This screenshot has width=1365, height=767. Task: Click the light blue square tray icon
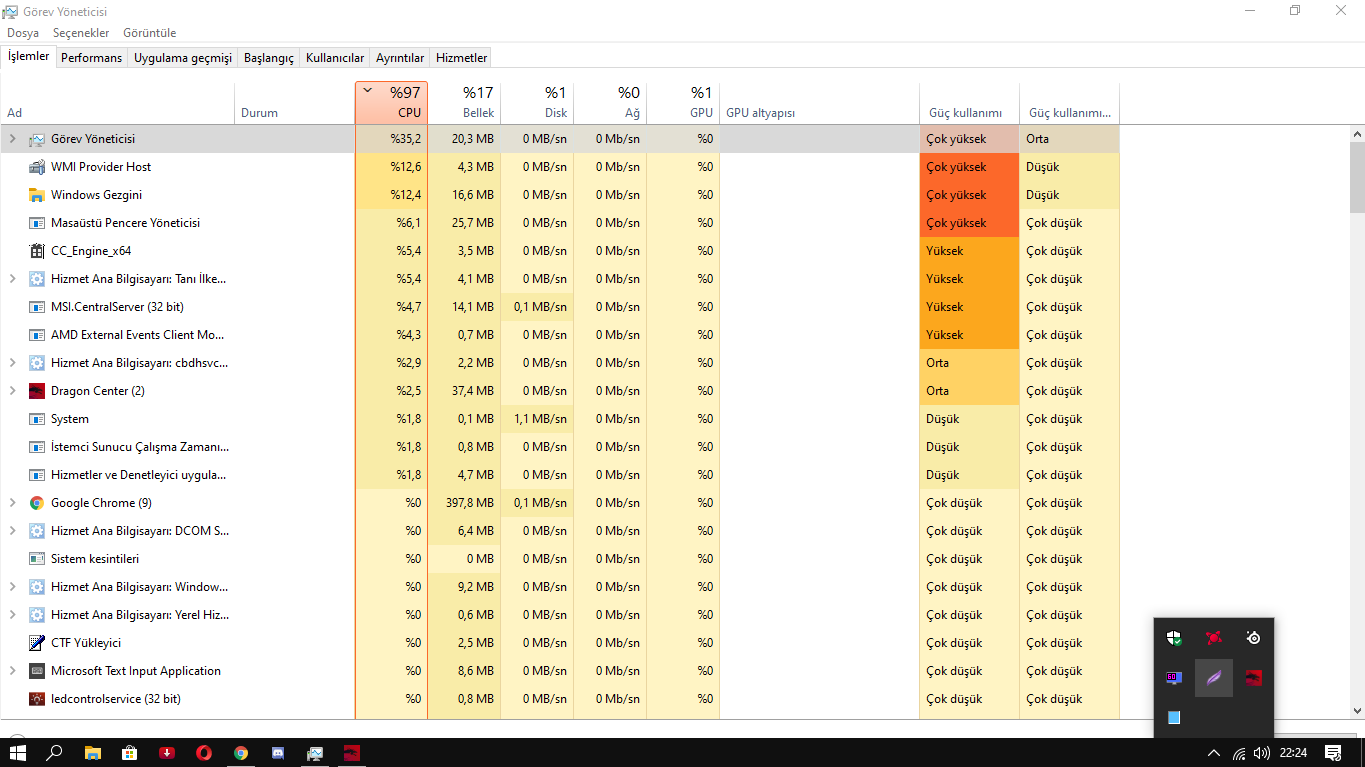1174,718
